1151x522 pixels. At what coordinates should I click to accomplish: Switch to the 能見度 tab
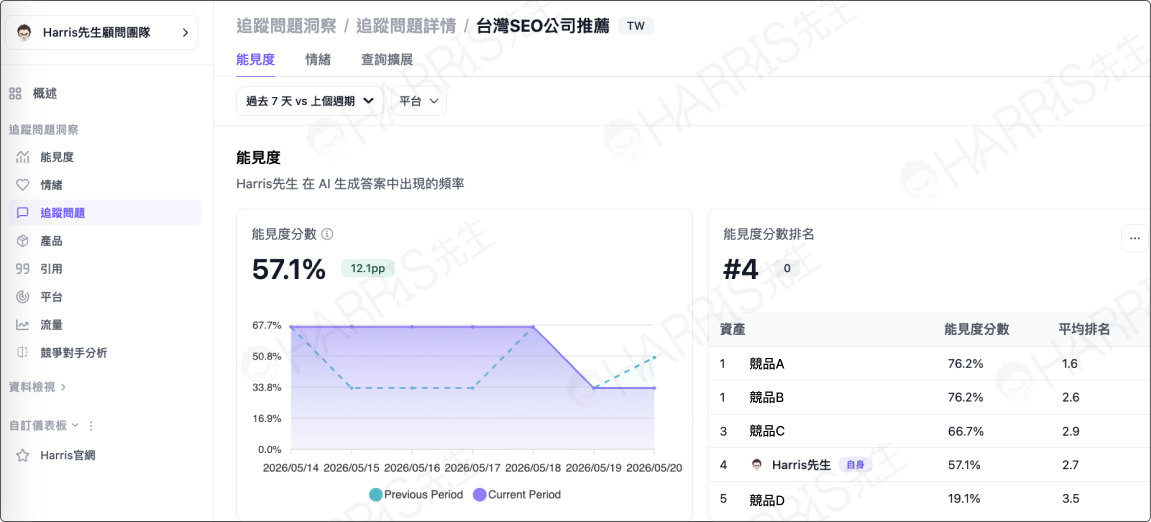coord(255,59)
